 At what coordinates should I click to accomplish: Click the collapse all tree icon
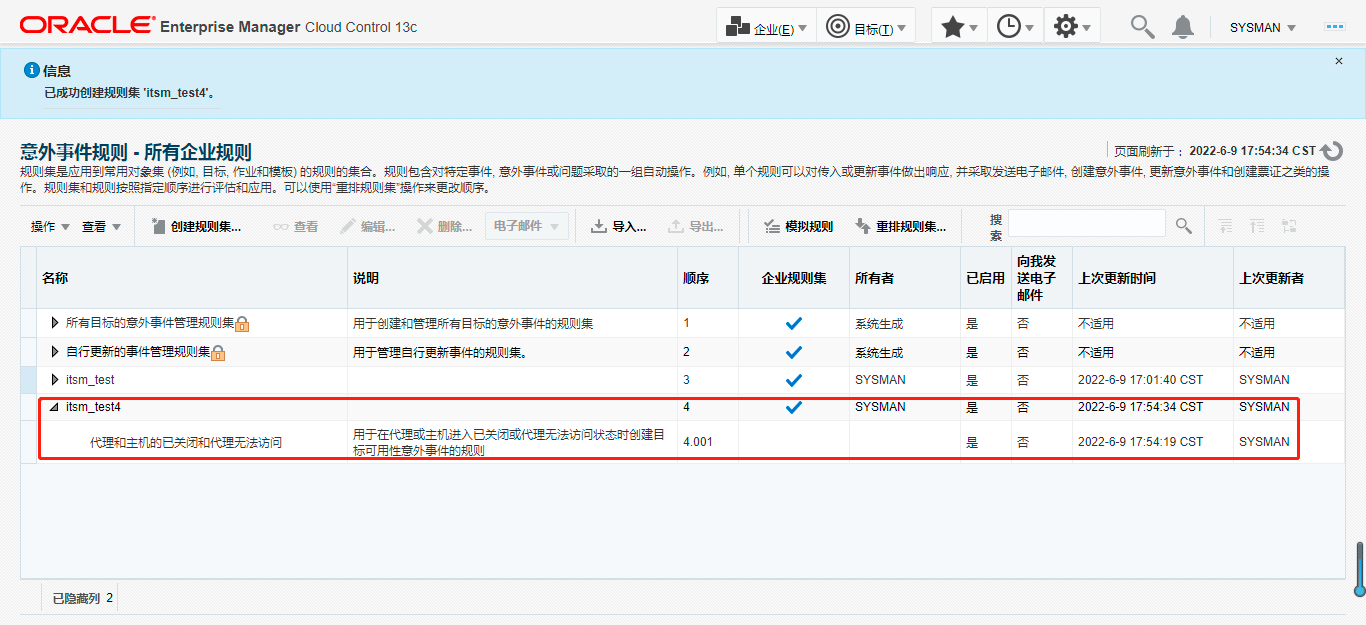coord(1257,227)
